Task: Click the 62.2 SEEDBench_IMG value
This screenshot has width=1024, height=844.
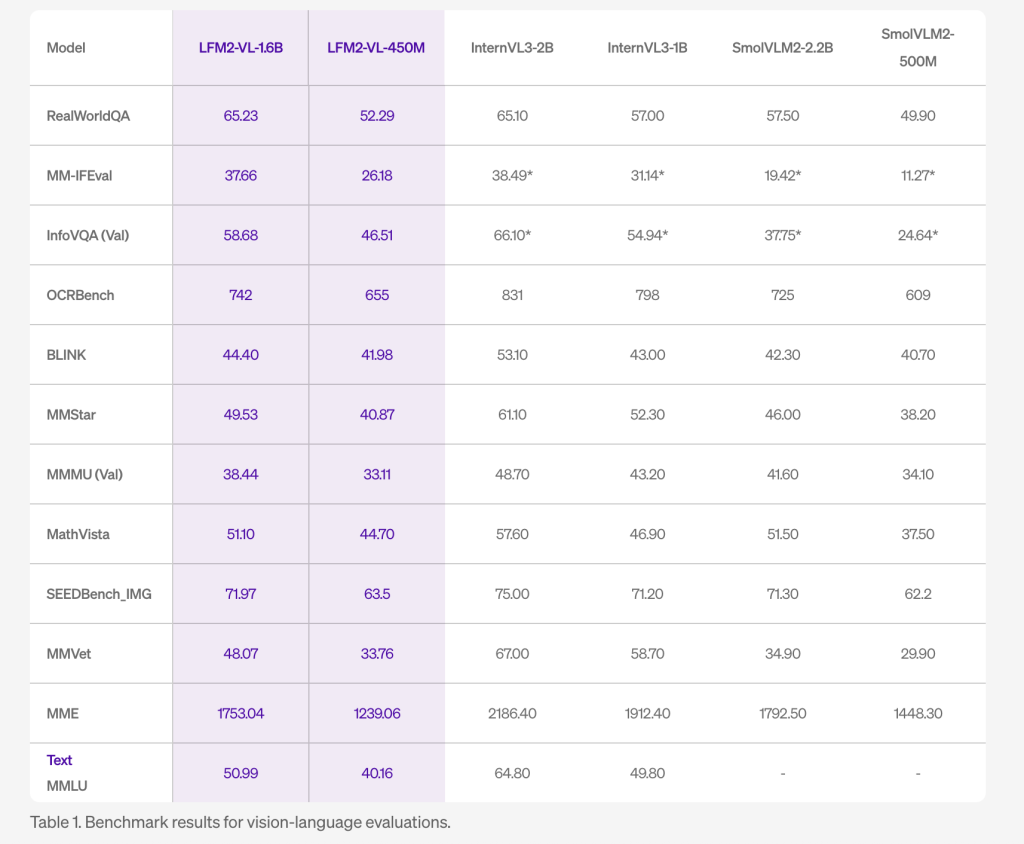Action: (918, 594)
